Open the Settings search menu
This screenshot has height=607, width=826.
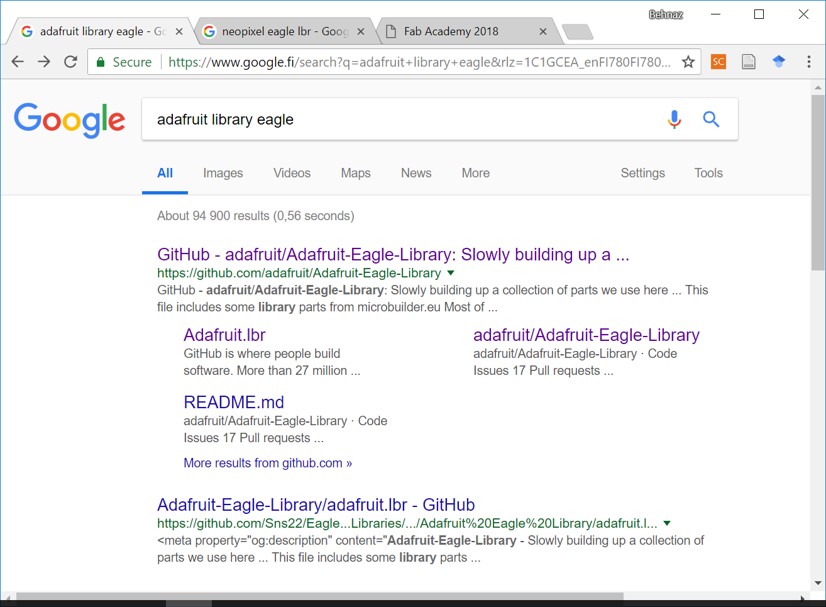point(643,173)
